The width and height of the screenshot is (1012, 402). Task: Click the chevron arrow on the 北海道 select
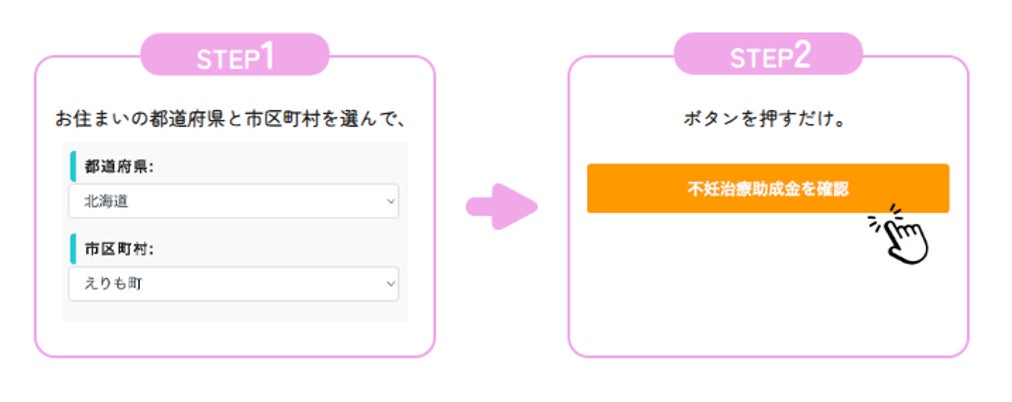pos(390,201)
